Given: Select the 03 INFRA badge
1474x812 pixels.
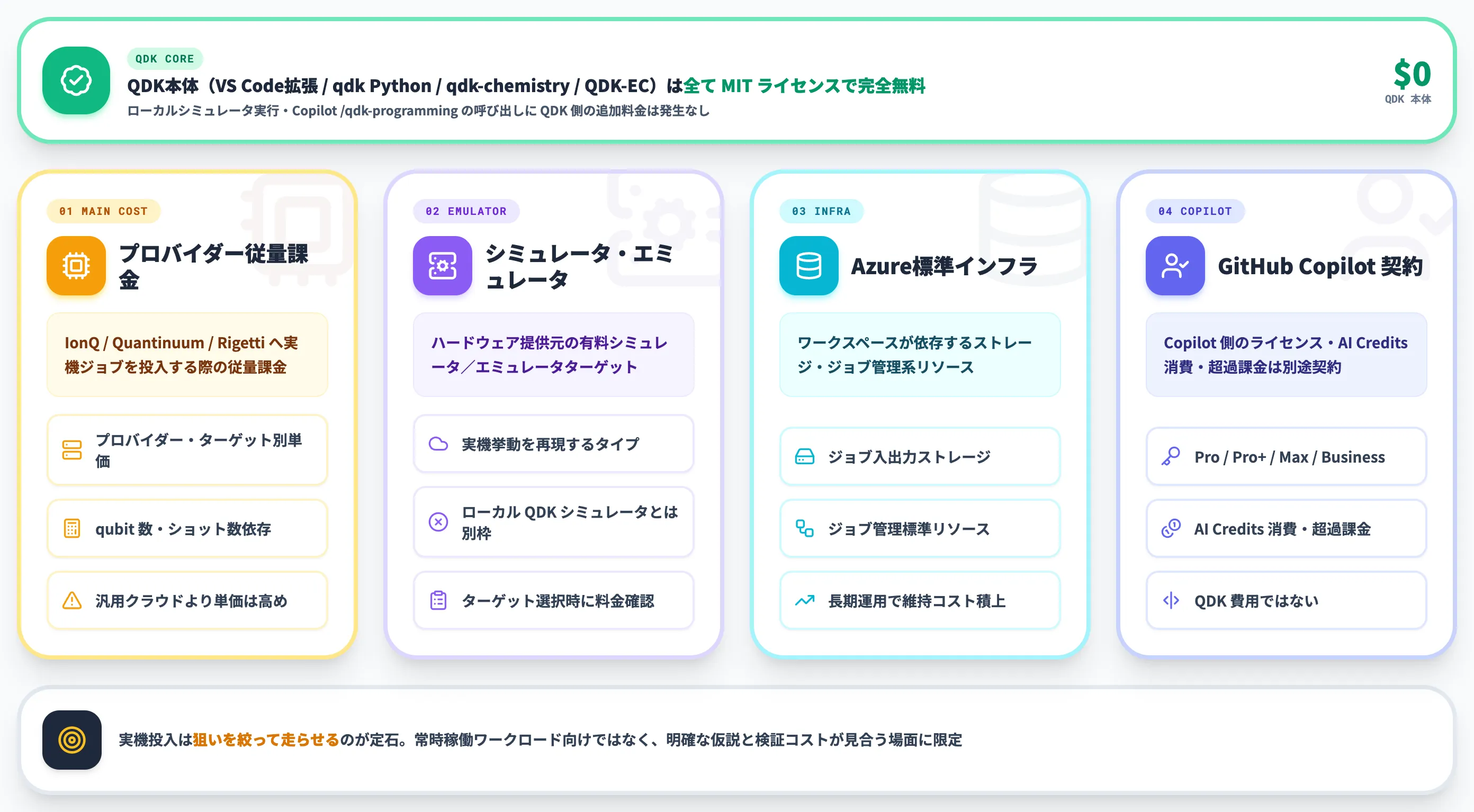Looking at the screenshot, I should point(821,211).
